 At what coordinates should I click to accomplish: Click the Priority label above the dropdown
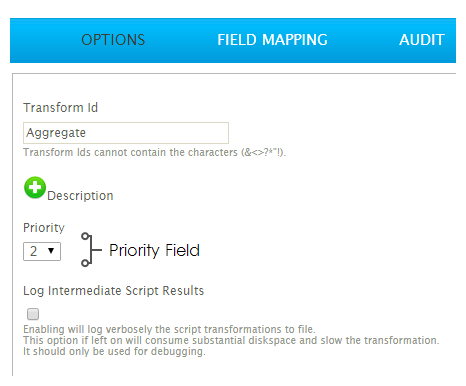click(44, 228)
